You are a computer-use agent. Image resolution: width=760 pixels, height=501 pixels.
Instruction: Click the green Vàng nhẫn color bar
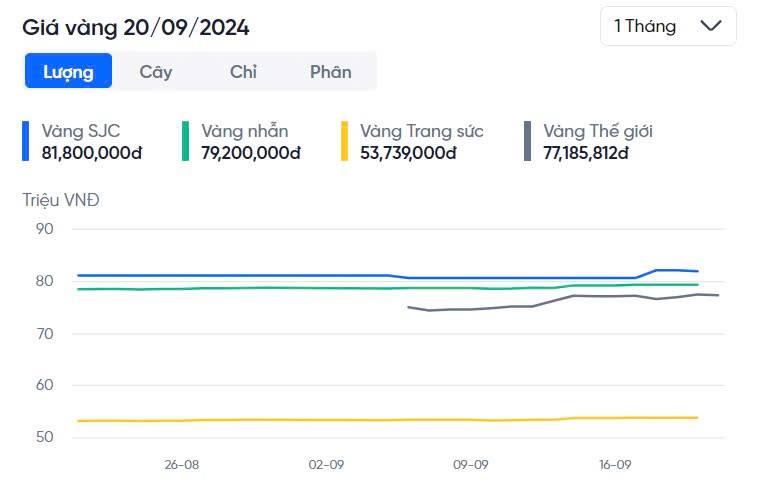(x=185, y=141)
